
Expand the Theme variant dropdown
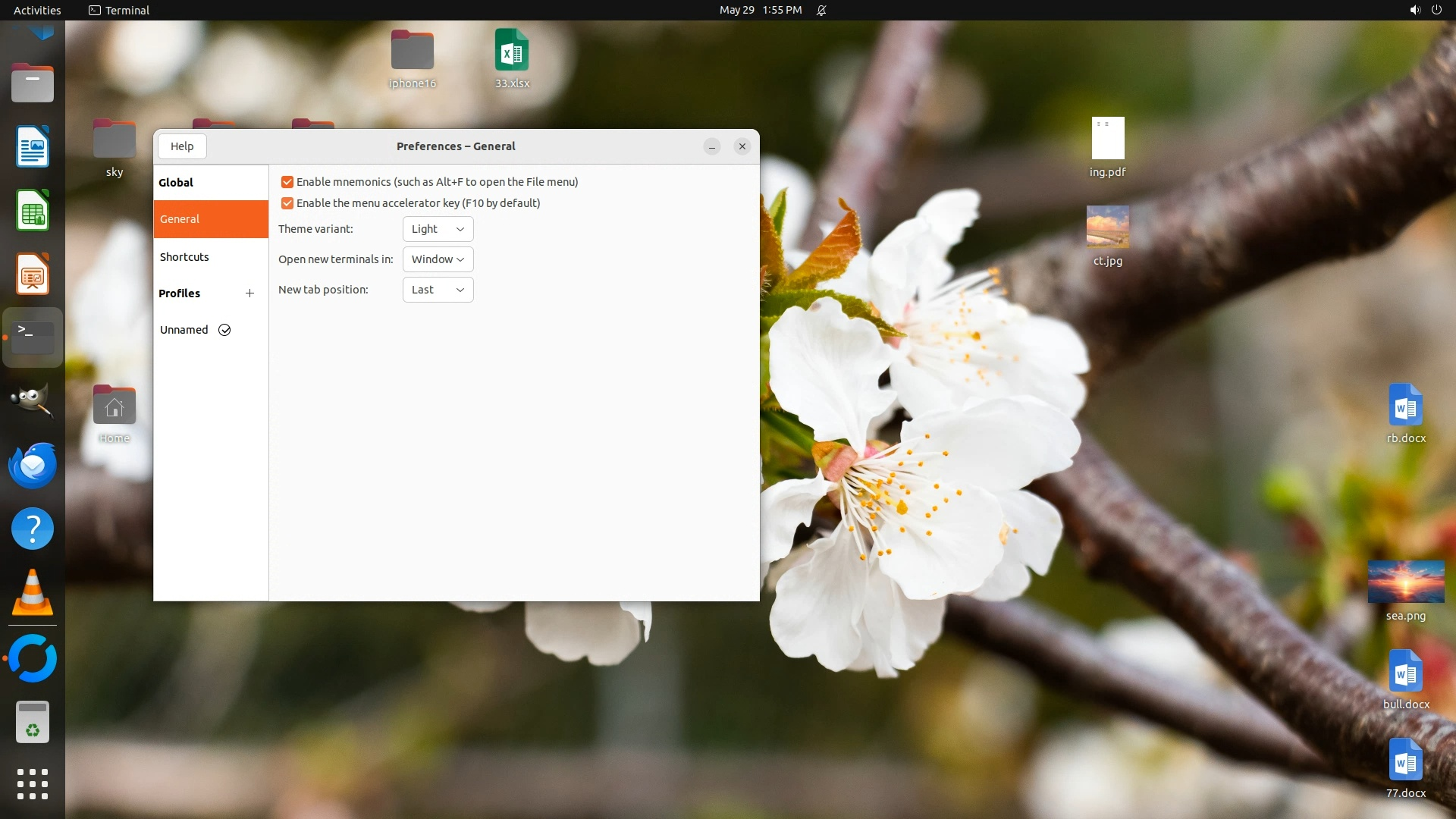tap(438, 229)
